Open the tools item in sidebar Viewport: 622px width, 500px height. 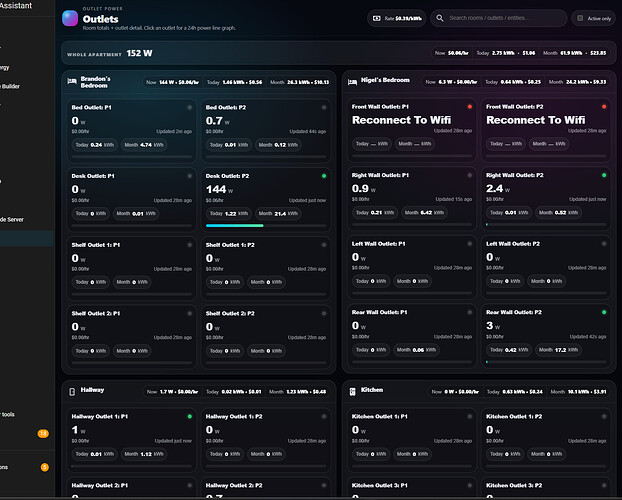tap(8, 414)
